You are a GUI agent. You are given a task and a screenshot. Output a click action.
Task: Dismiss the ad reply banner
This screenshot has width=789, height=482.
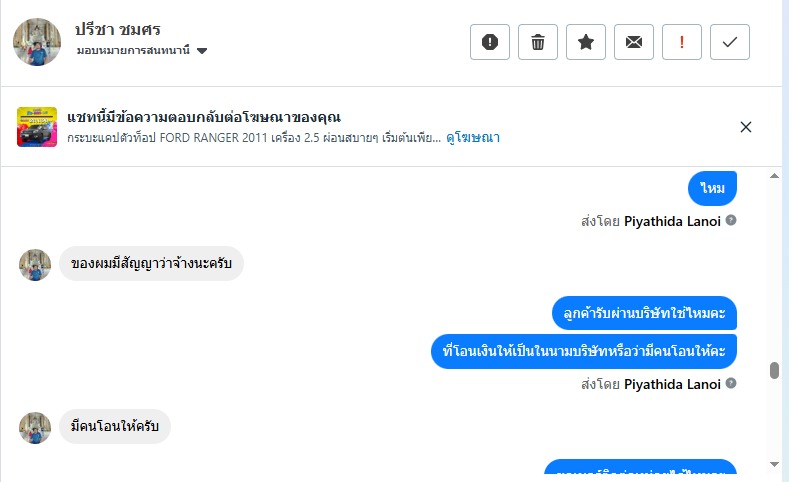click(x=745, y=127)
